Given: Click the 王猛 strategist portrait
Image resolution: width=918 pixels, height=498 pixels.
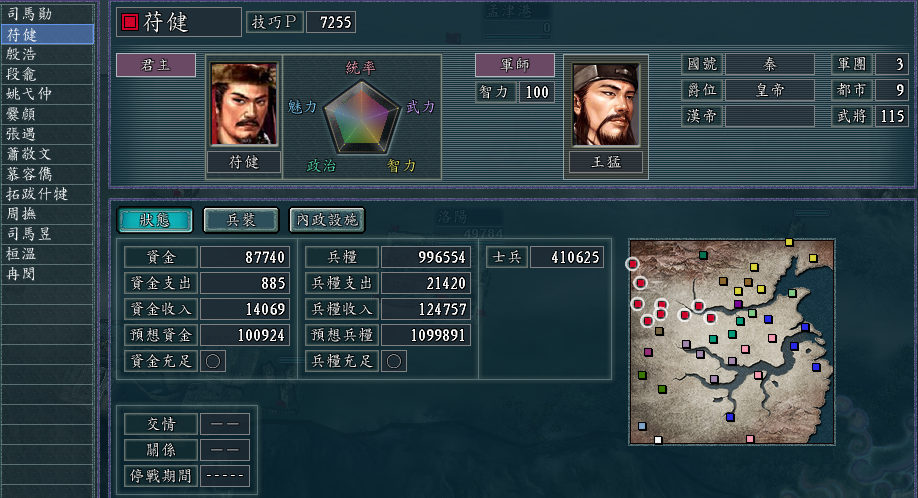Looking at the screenshot, I should [605, 104].
